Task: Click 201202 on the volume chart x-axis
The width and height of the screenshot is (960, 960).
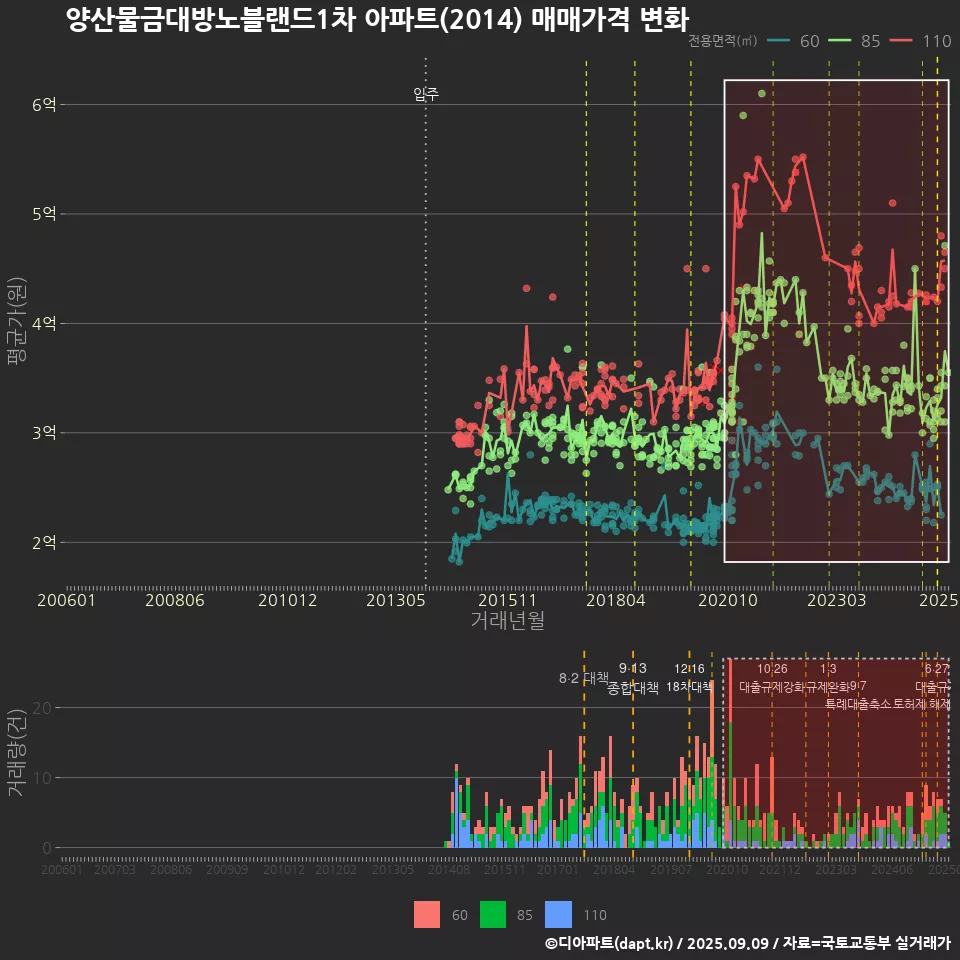Action: tap(336, 869)
